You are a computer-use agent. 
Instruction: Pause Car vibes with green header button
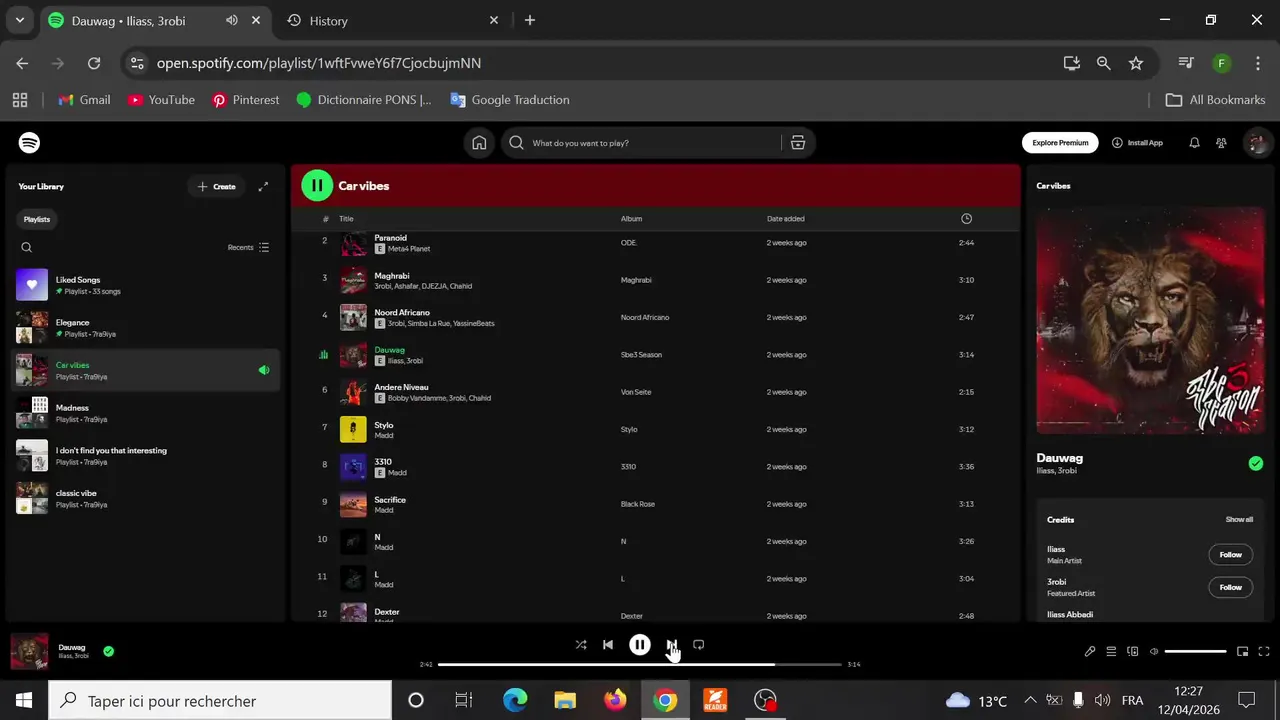317,185
